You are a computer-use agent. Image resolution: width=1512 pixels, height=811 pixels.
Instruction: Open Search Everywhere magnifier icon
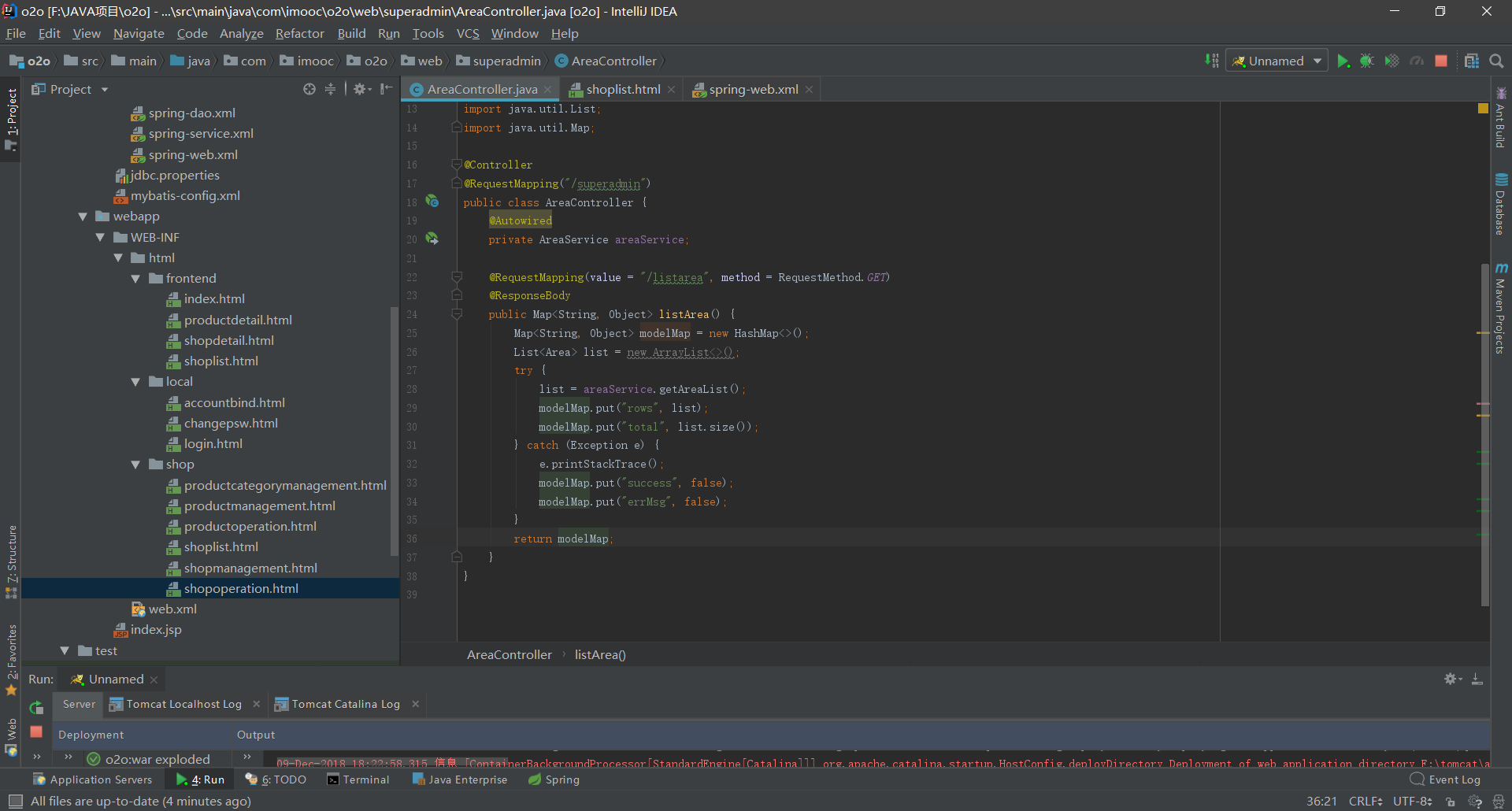point(1496,61)
